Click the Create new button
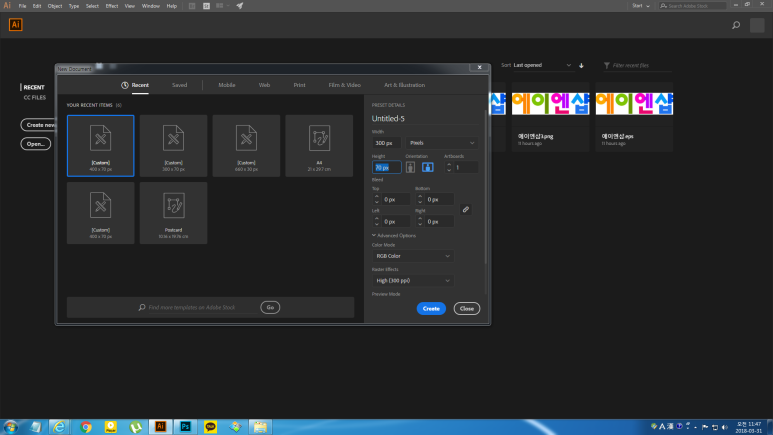The width and height of the screenshot is (773, 435). (x=39, y=125)
